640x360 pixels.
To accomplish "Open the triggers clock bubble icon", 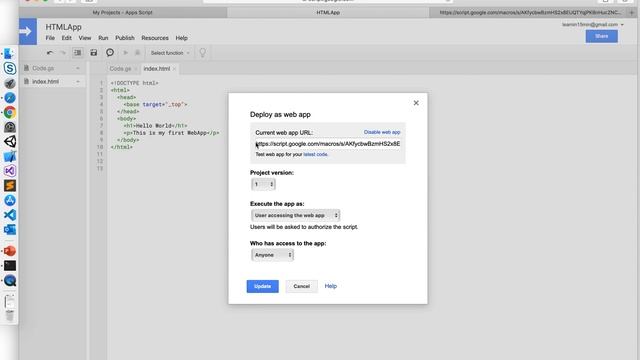I will click(x=110, y=53).
